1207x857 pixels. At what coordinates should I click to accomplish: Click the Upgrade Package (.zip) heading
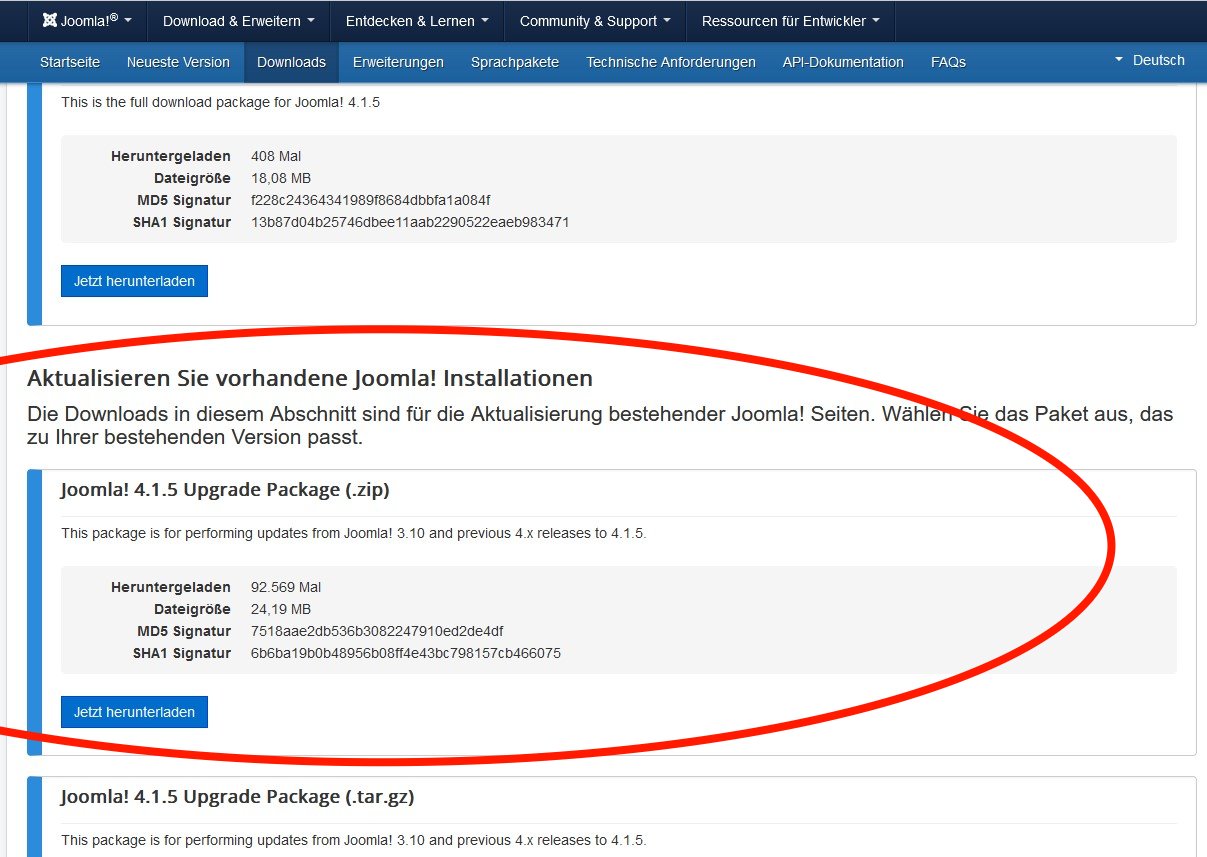pyautogui.click(x=225, y=490)
